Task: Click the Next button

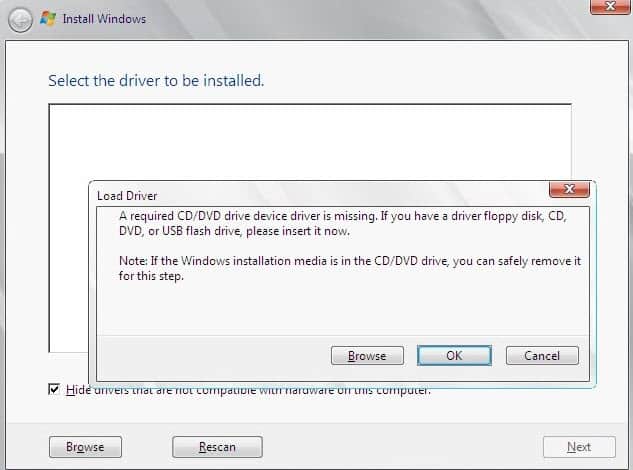Action: pyautogui.click(x=579, y=447)
